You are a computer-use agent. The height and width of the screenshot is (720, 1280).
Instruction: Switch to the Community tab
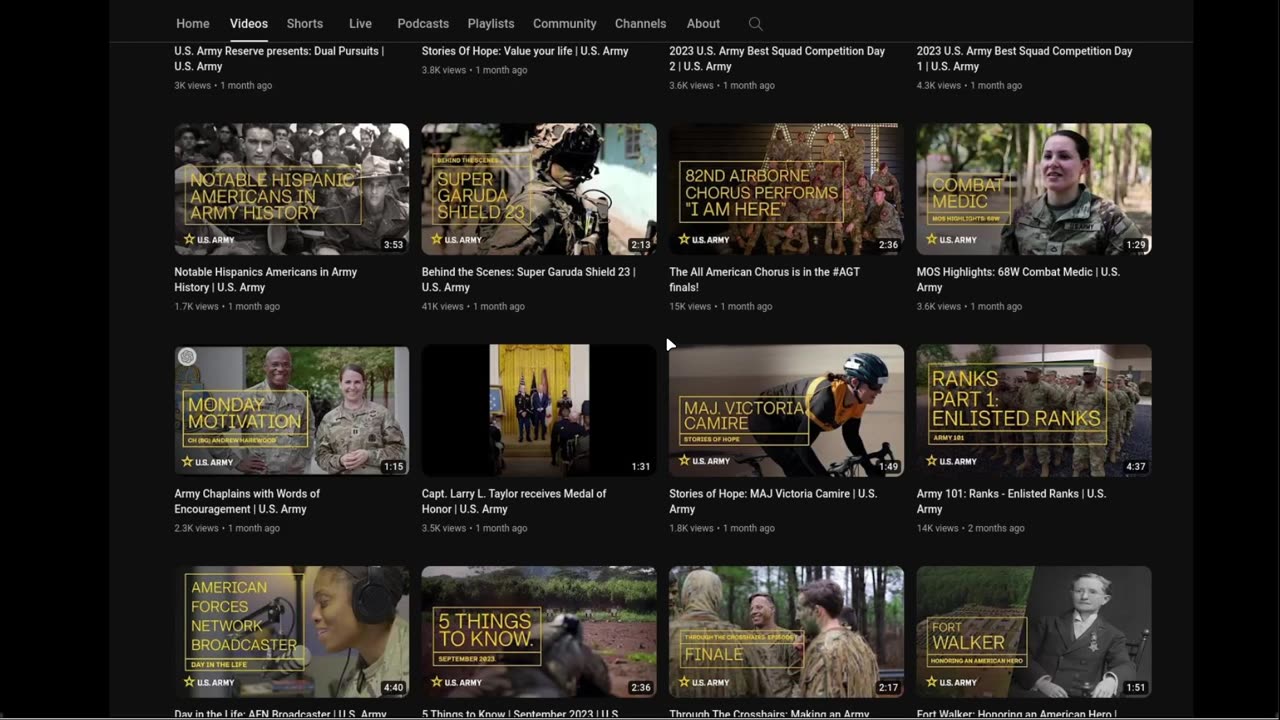coord(564,24)
